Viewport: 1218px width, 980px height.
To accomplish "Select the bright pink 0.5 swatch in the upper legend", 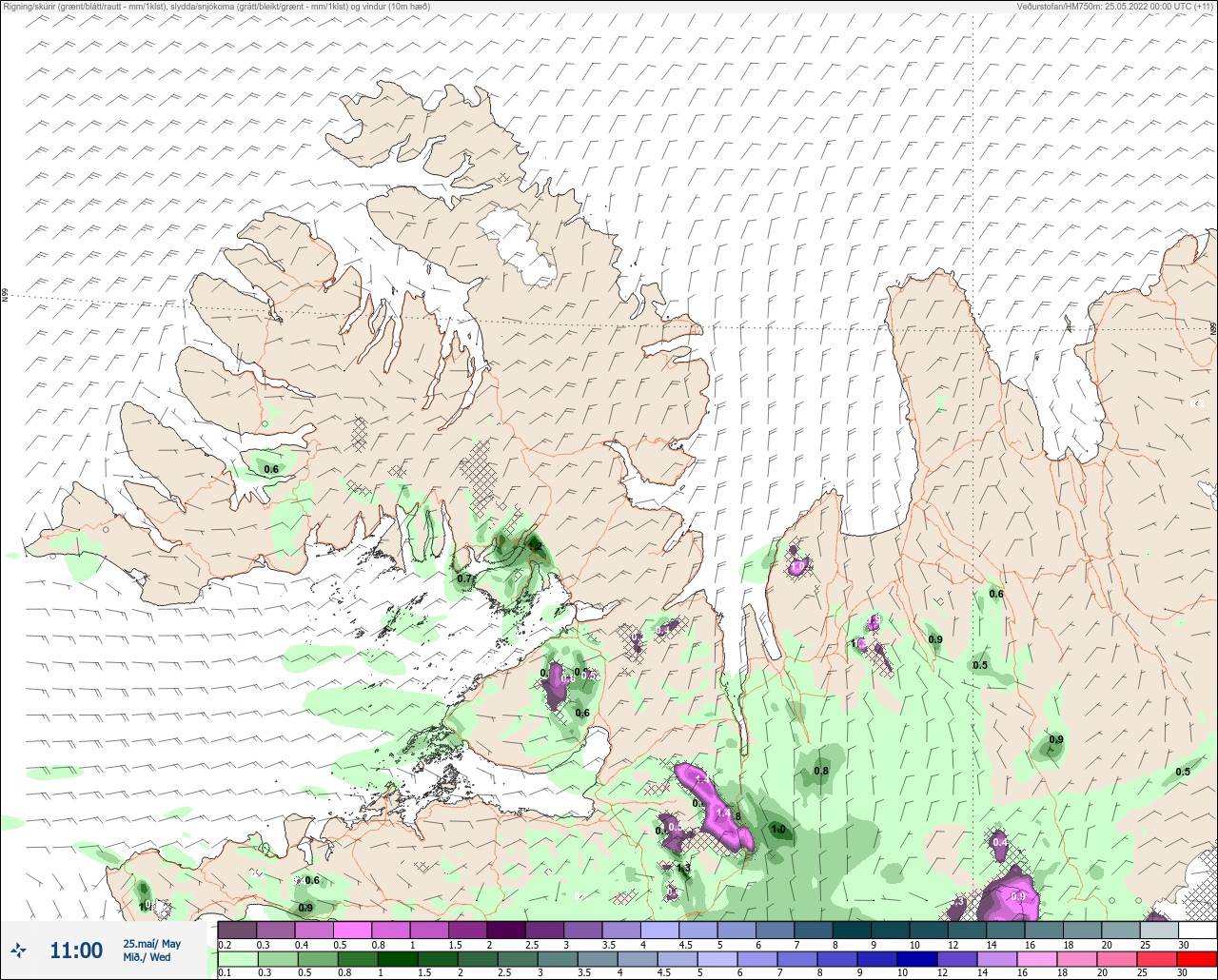I will point(352,930).
